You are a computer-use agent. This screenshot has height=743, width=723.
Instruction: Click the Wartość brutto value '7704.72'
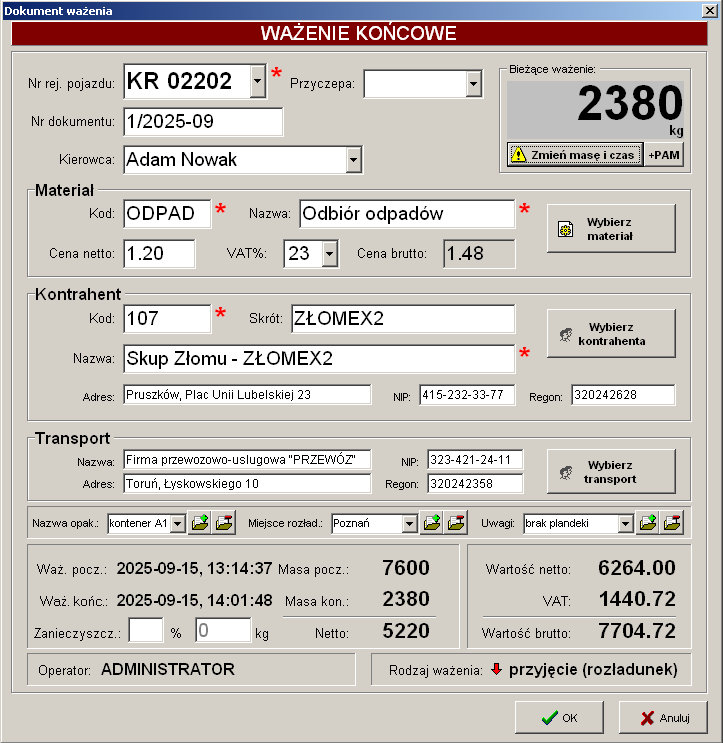click(637, 631)
